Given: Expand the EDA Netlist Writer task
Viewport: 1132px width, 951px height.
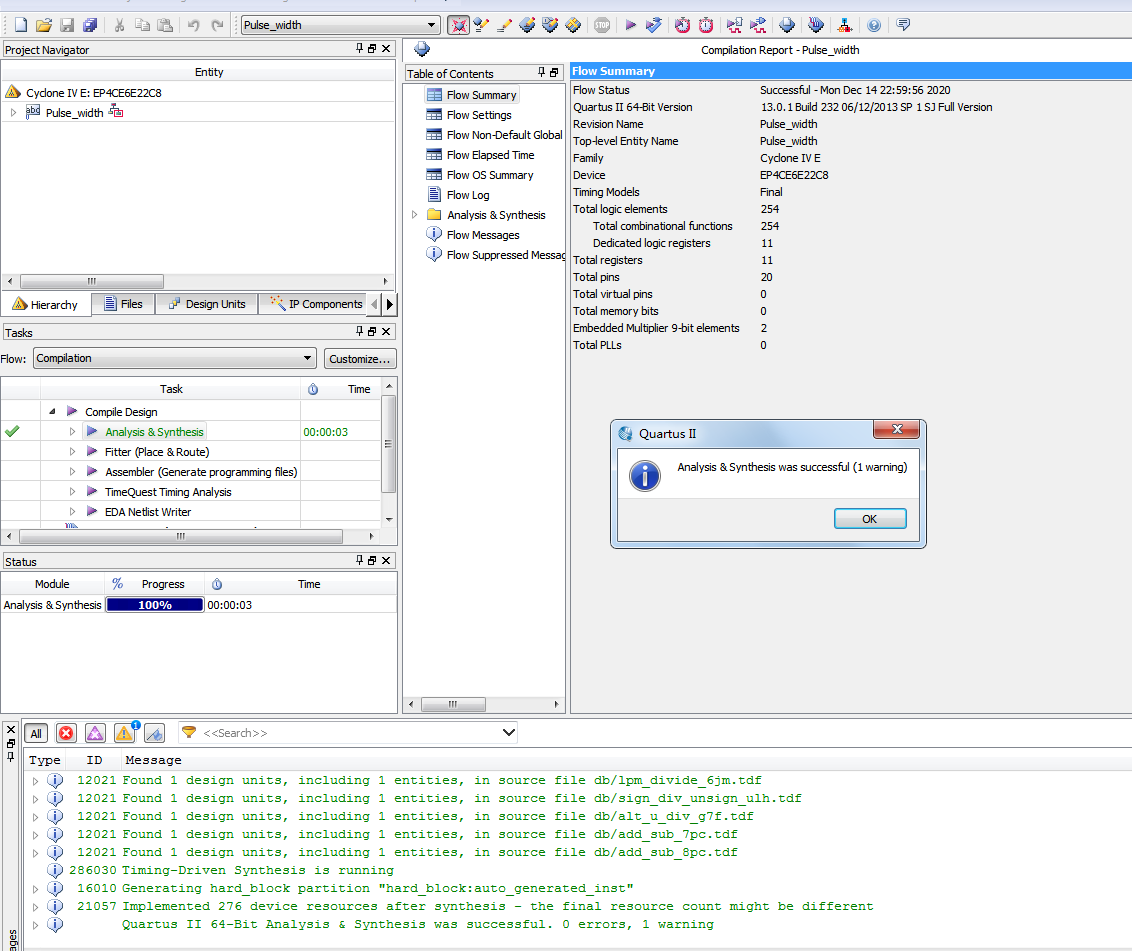Looking at the screenshot, I should click(x=72, y=511).
